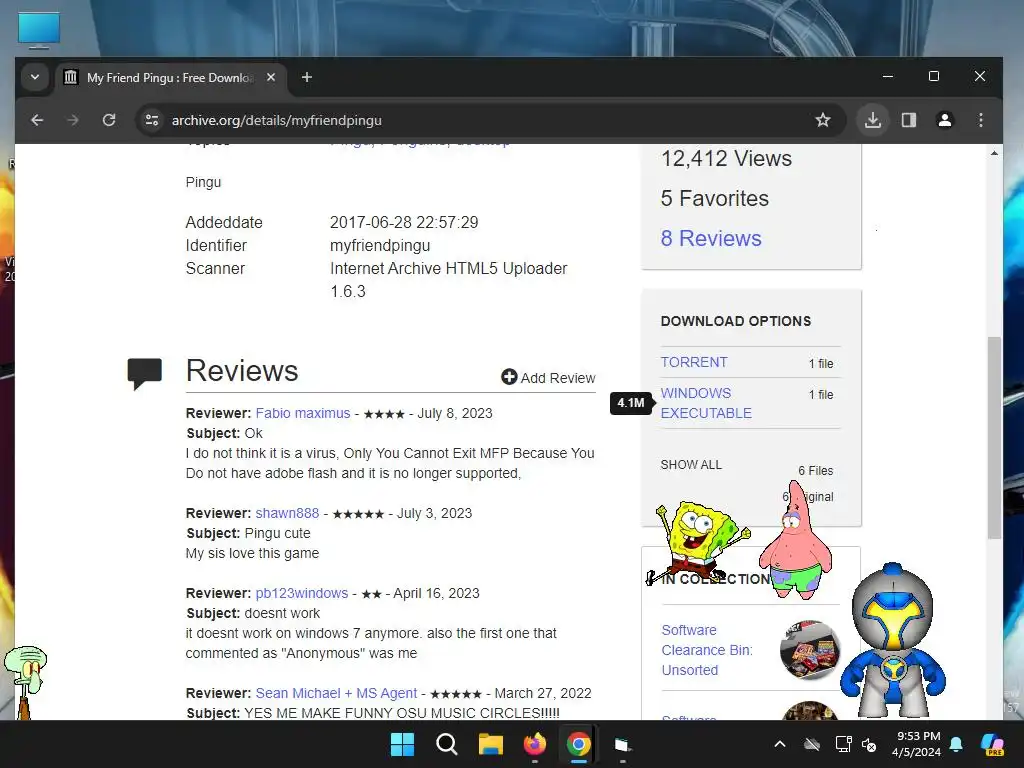Screen dimensions: 1024x768
Task: Open a new tab with plus button
Action: 306,77
